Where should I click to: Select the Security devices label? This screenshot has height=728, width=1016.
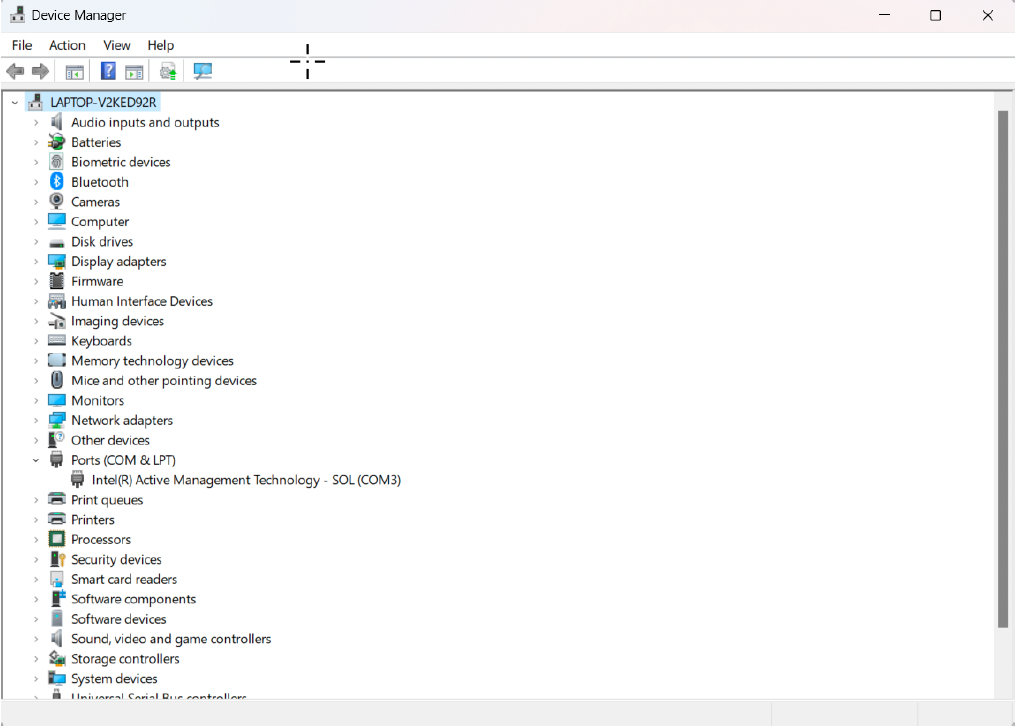pos(116,560)
